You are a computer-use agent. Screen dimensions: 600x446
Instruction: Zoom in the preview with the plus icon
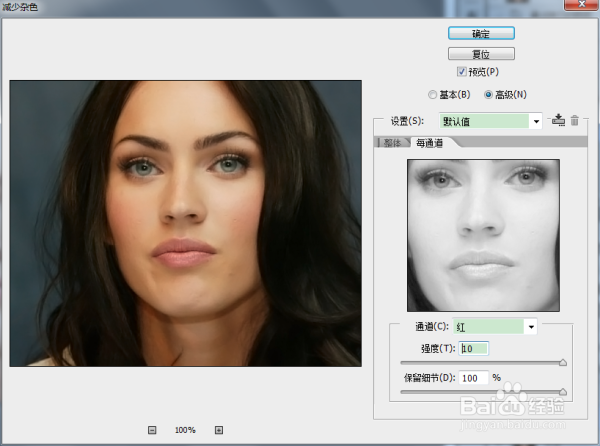point(219,430)
